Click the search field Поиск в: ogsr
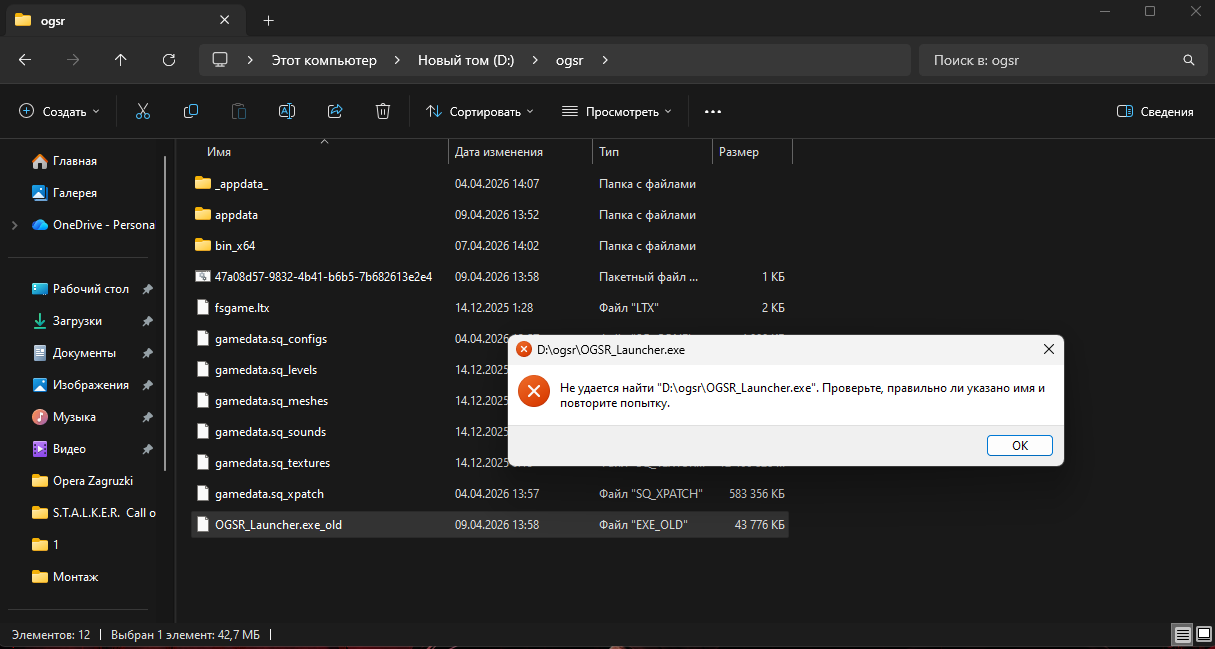The image size is (1215, 649). [x=1050, y=60]
